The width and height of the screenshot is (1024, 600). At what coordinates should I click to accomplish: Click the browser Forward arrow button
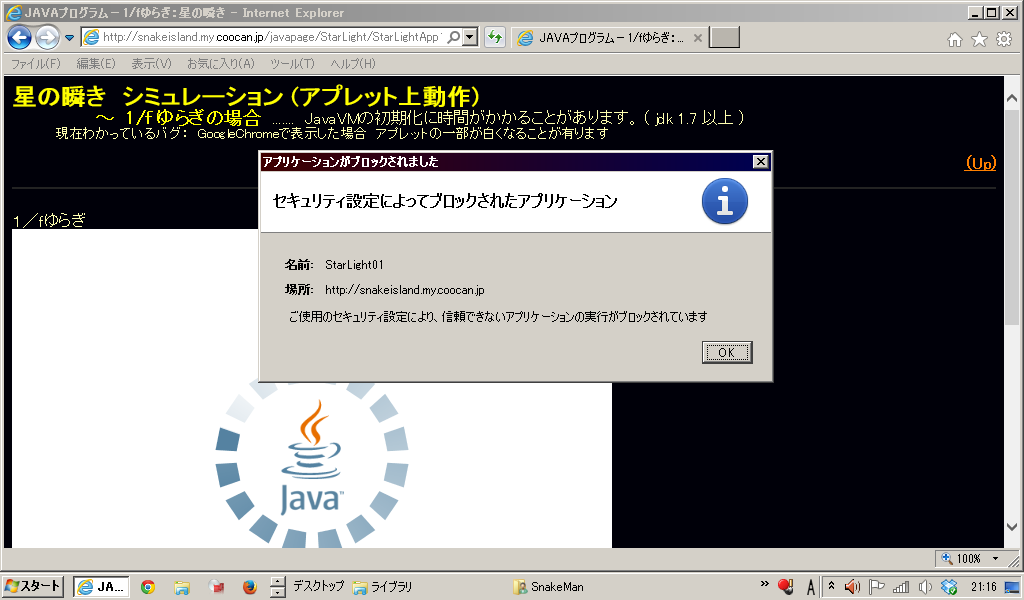46,38
